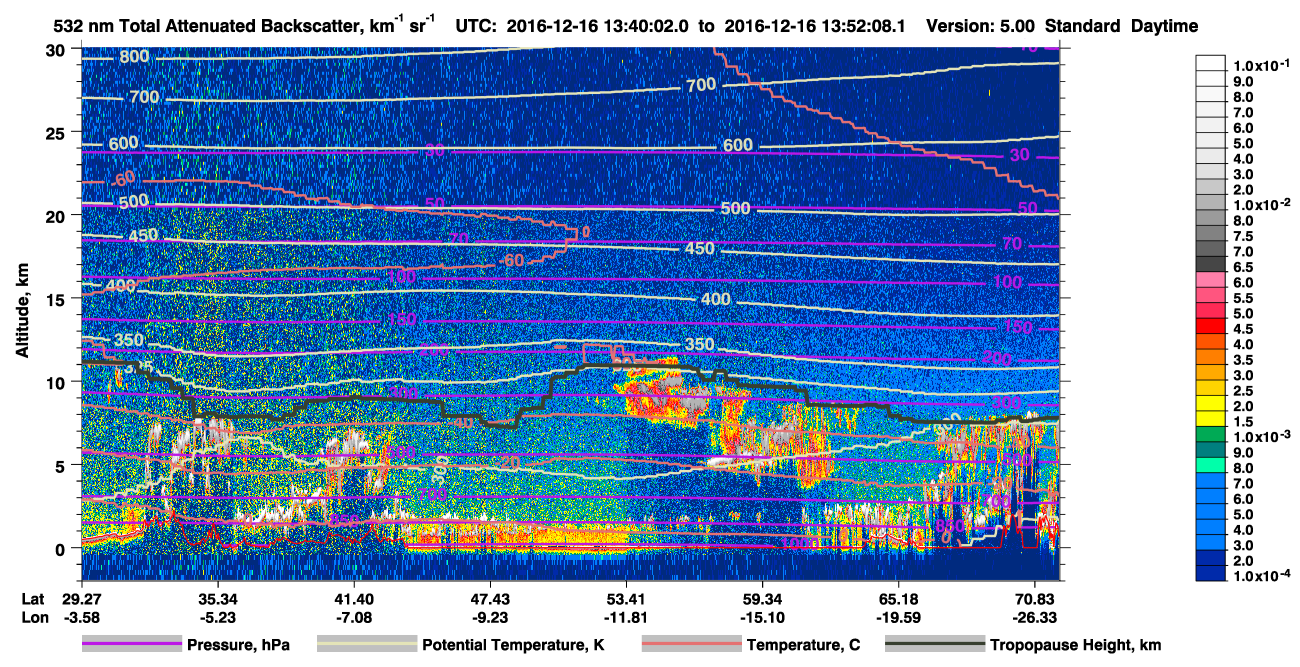The image size is (1300, 667).
Task: Click the word 'Standard' in the title
Action: coord(1084,27)
